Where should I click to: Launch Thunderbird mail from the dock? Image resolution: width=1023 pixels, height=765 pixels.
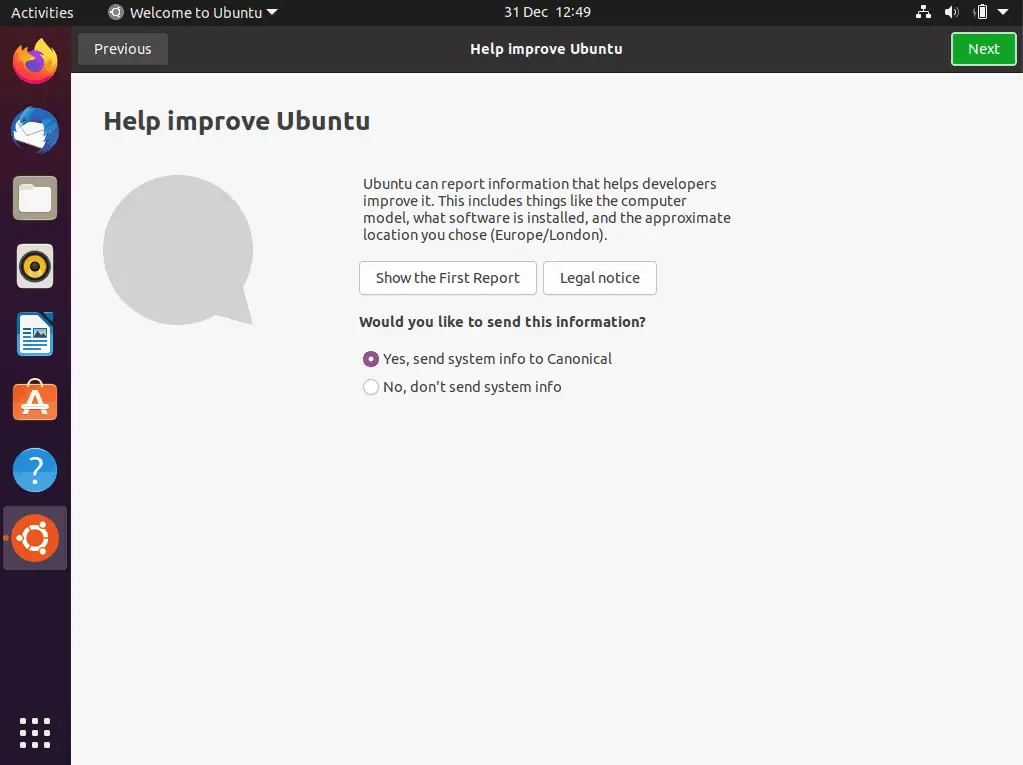click(35, 130)
